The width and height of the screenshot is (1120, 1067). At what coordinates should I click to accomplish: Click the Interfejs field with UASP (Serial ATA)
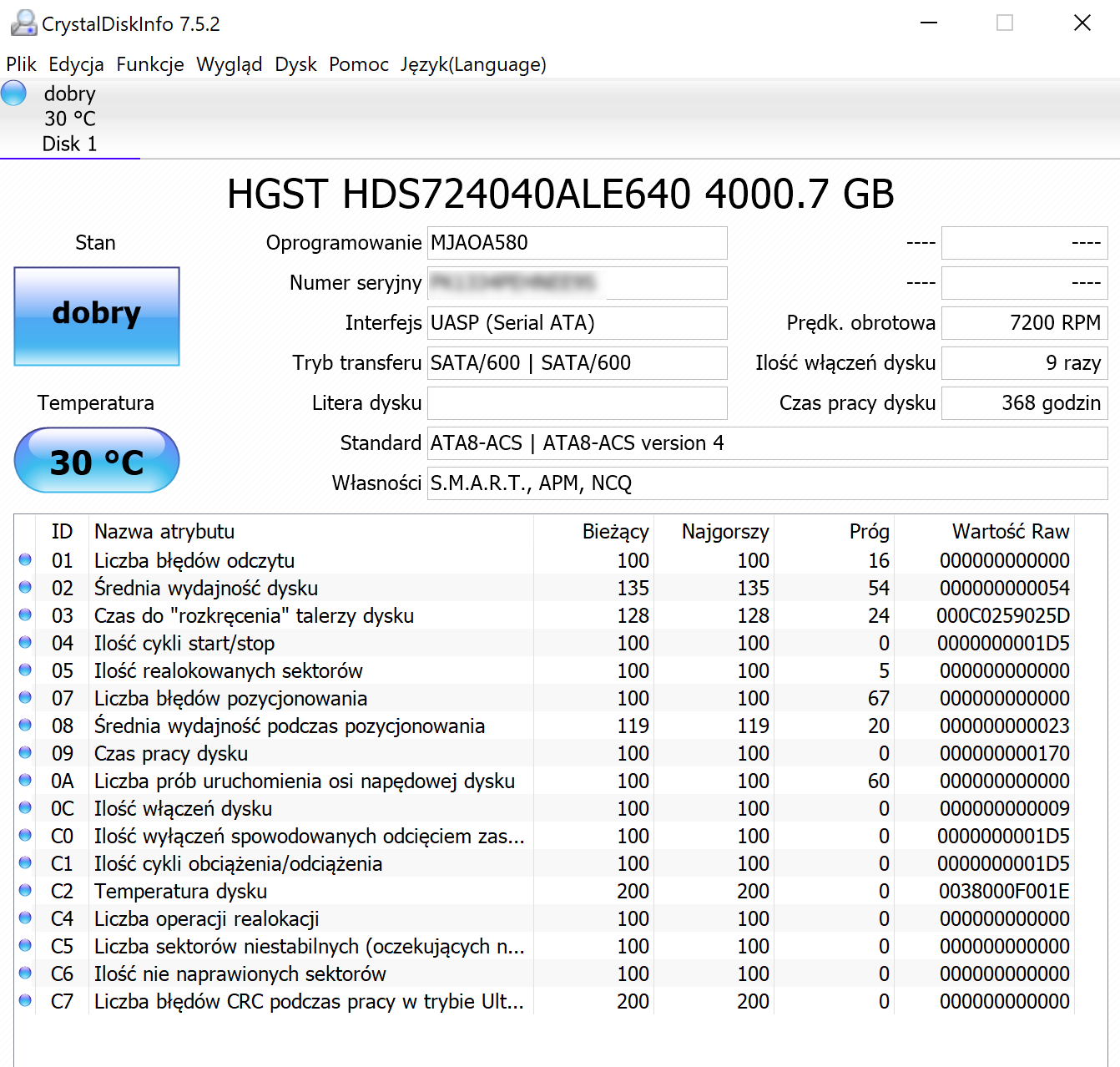pos(578,323)
